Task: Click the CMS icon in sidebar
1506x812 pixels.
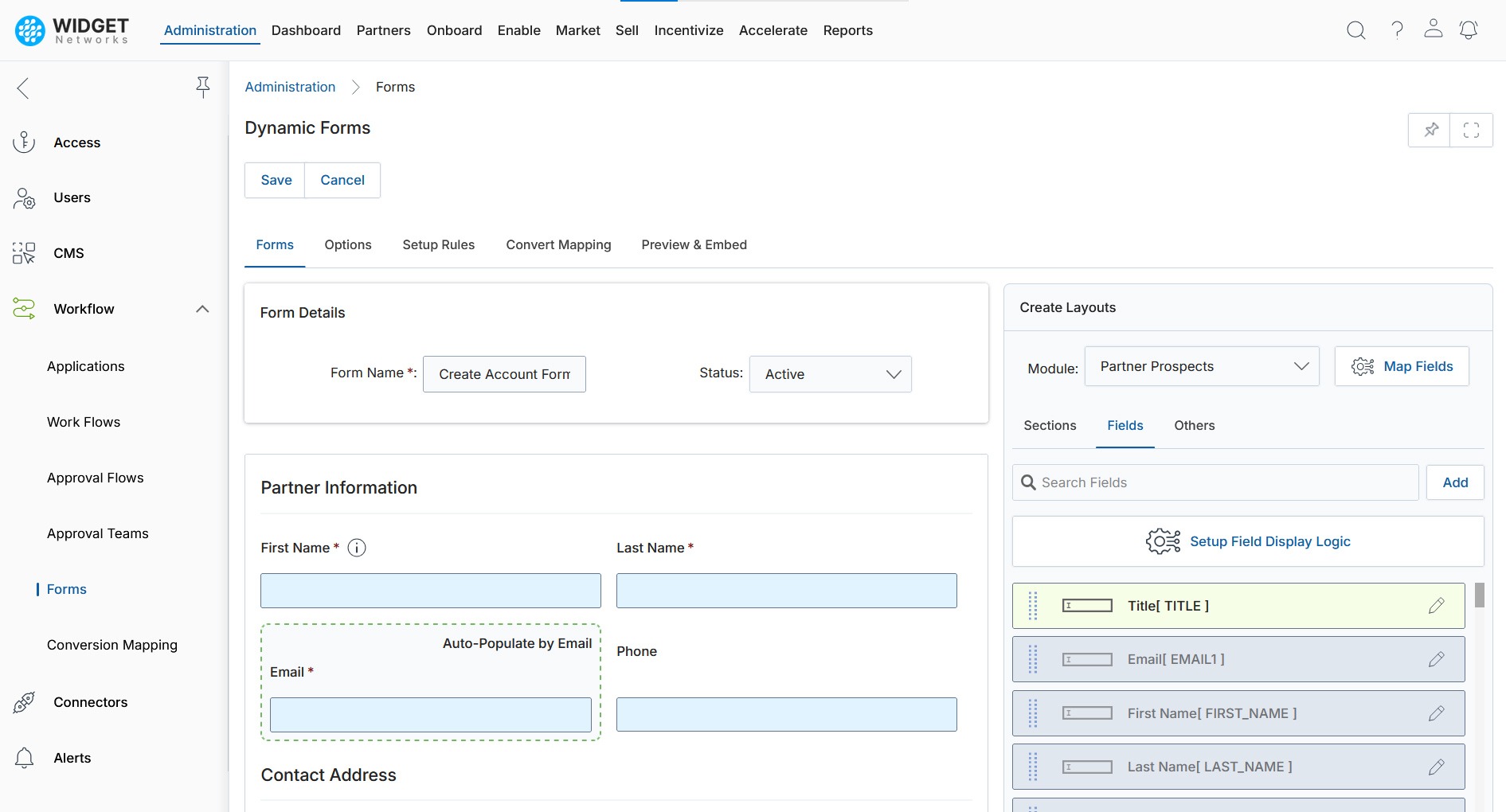Action: [x=24, y=253]
